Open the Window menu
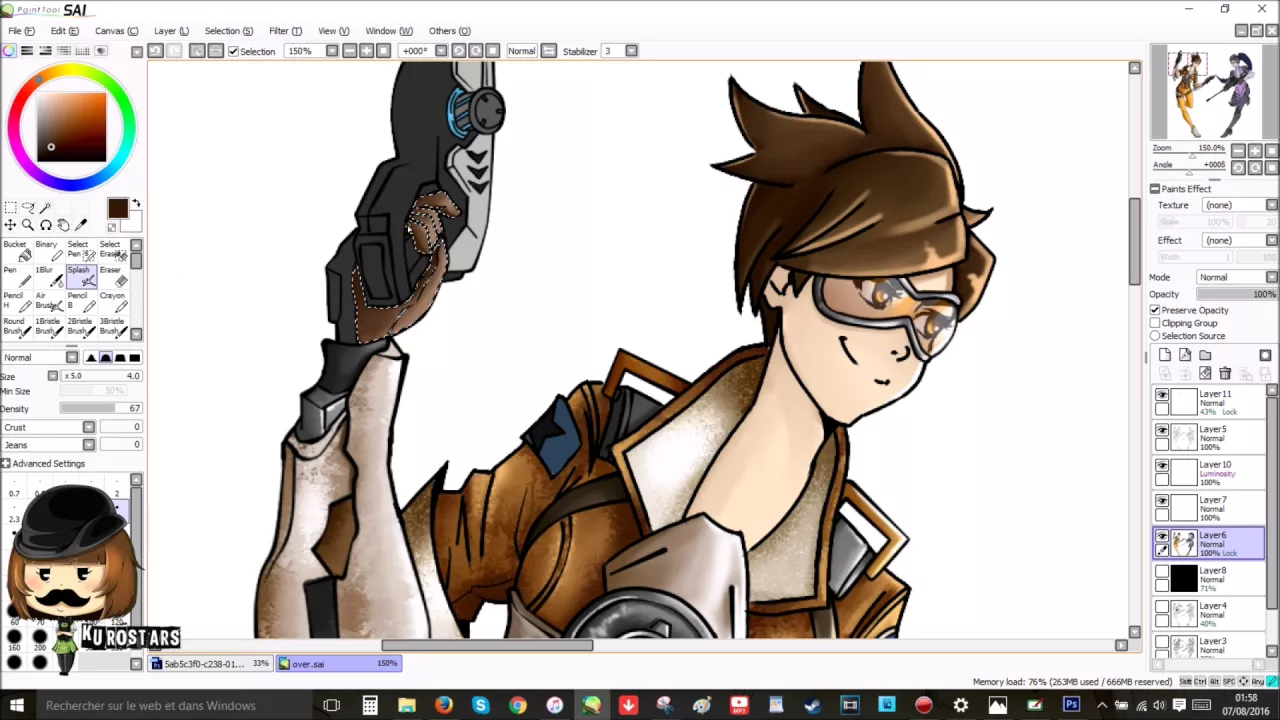 pos(389,31)
